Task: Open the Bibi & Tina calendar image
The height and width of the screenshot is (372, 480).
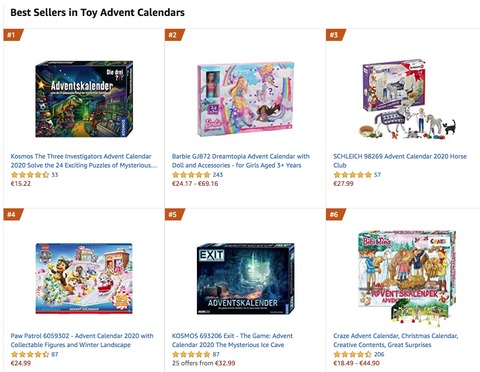Action: (x=407, y=276)
